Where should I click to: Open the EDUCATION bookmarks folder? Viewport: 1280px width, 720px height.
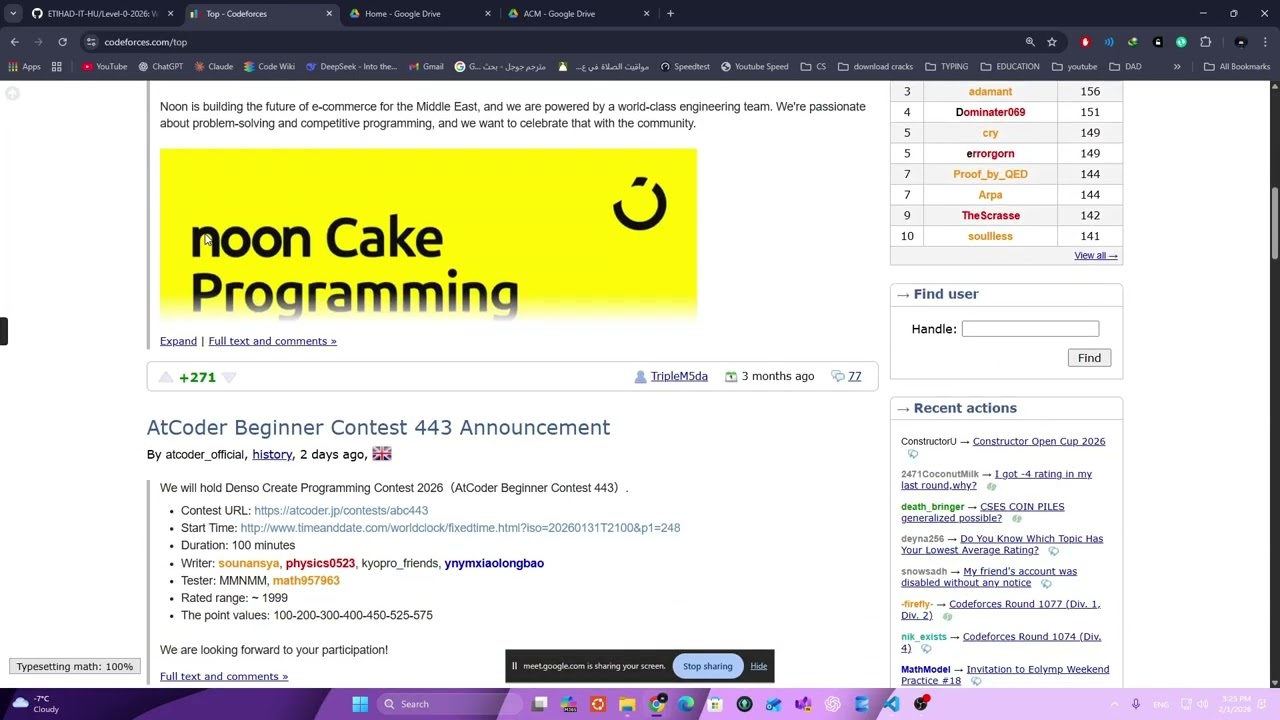click(1010, 67)
